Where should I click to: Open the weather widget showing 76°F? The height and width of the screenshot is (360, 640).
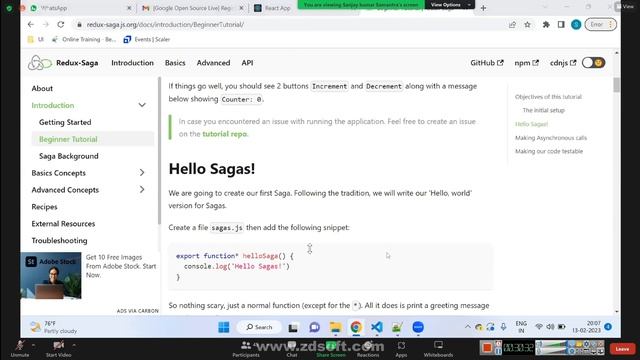(53, 327)
